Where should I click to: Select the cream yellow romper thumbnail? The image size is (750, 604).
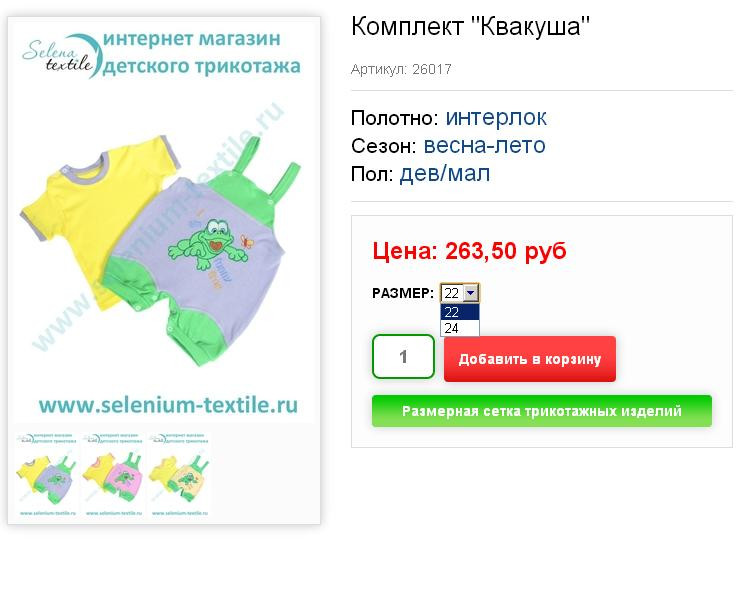click(x=180, y=474)
